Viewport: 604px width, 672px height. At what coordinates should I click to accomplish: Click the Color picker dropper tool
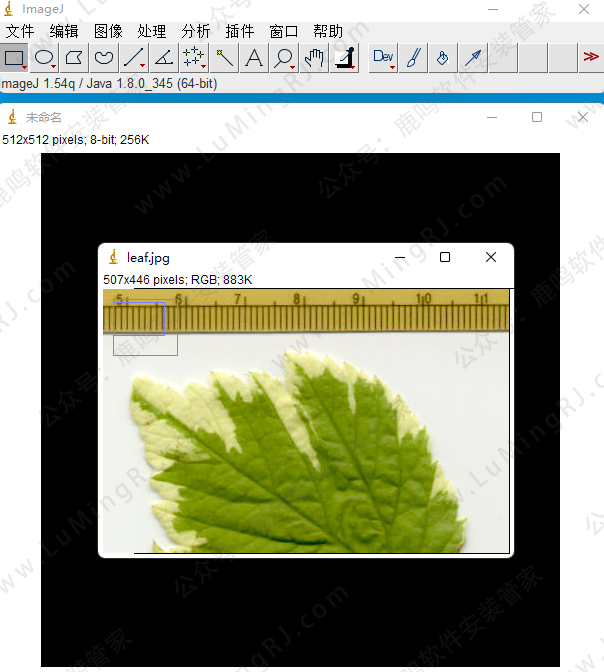[x=344, y=58]
